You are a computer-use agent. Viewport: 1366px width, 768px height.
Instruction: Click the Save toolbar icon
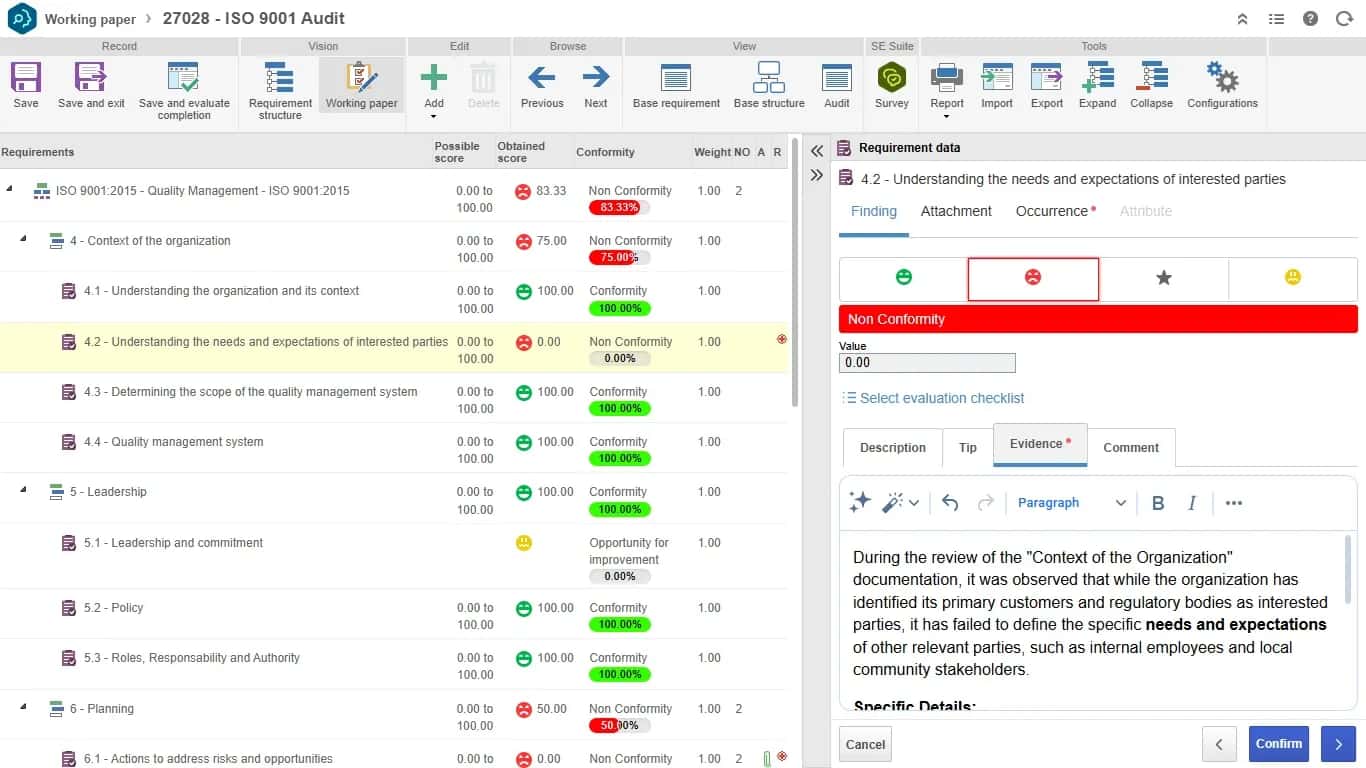point(26,78)
